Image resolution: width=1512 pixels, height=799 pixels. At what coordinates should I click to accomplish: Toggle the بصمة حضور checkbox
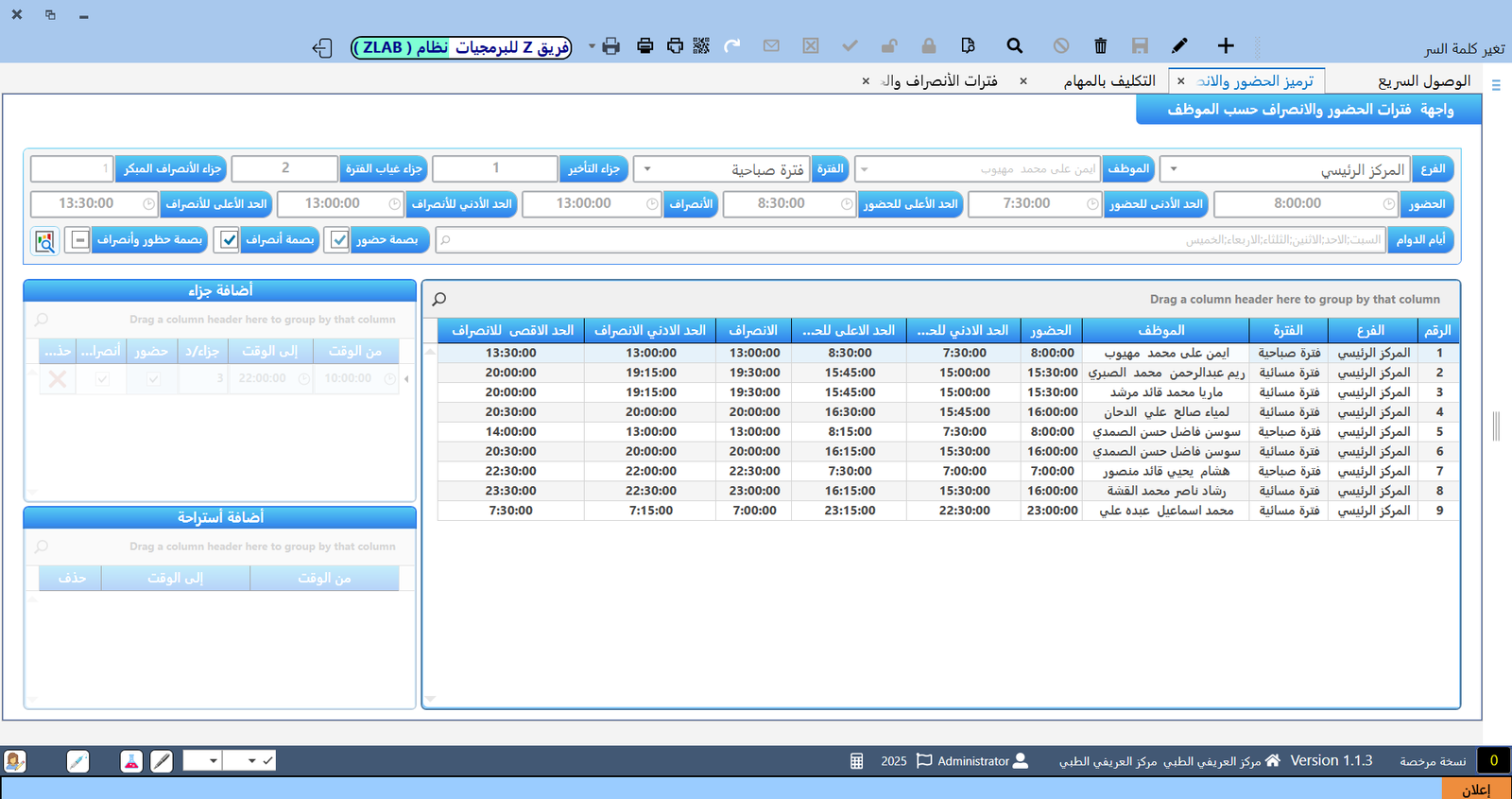click(x=339, y=240)
